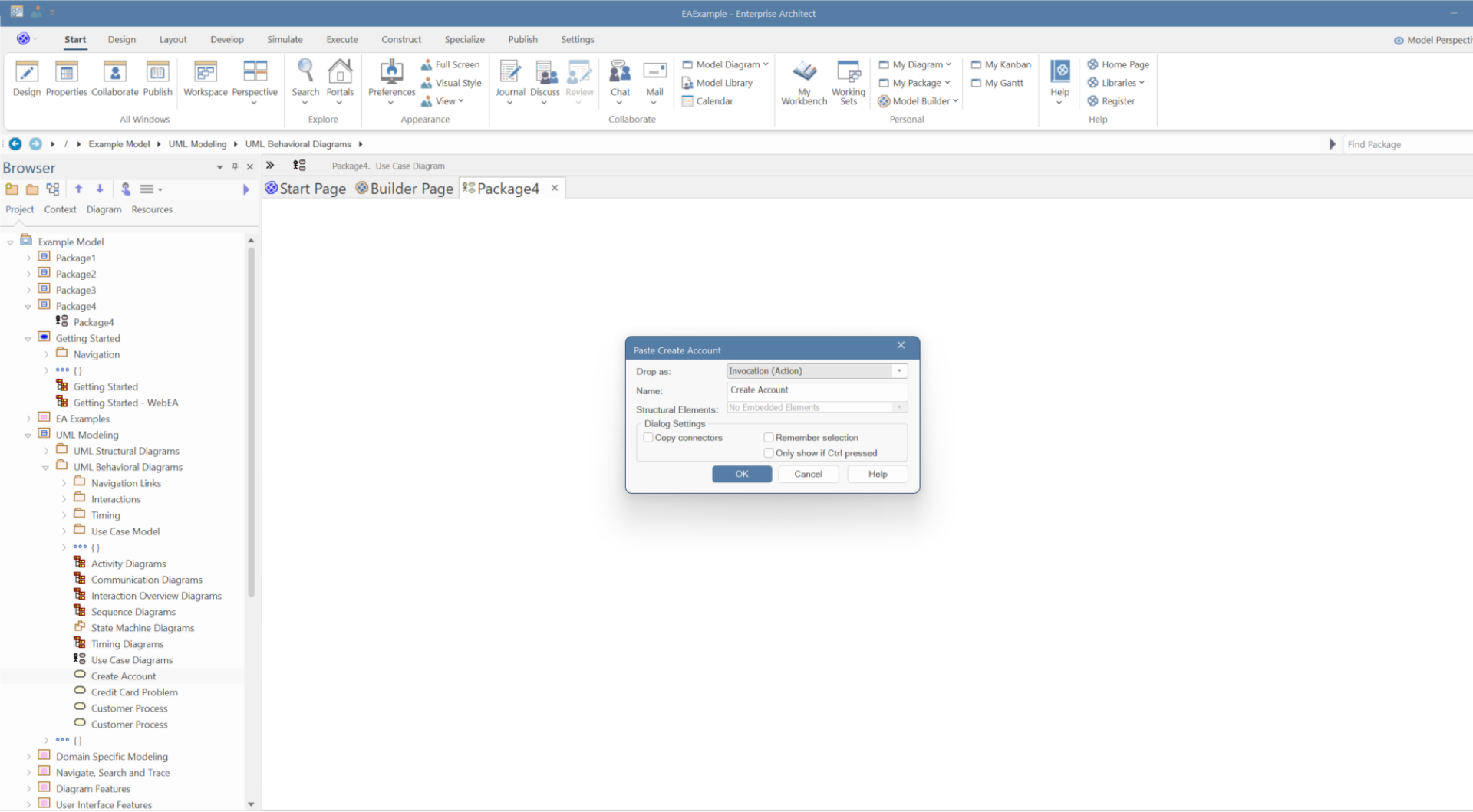Close the Package4 diagram tab
1473x812 pixels.
click(x=555, y=188)
